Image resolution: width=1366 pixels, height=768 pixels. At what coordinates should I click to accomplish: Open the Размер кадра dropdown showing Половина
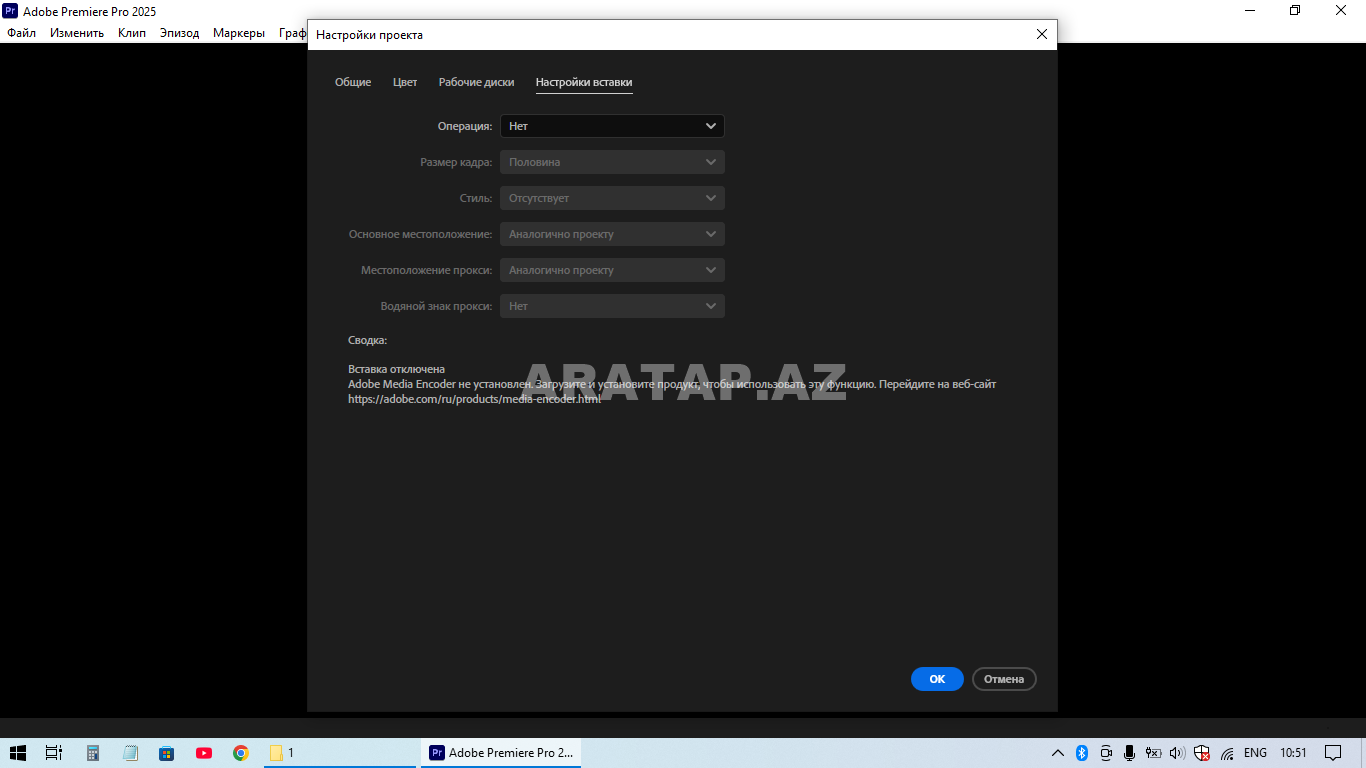[612, 162]
